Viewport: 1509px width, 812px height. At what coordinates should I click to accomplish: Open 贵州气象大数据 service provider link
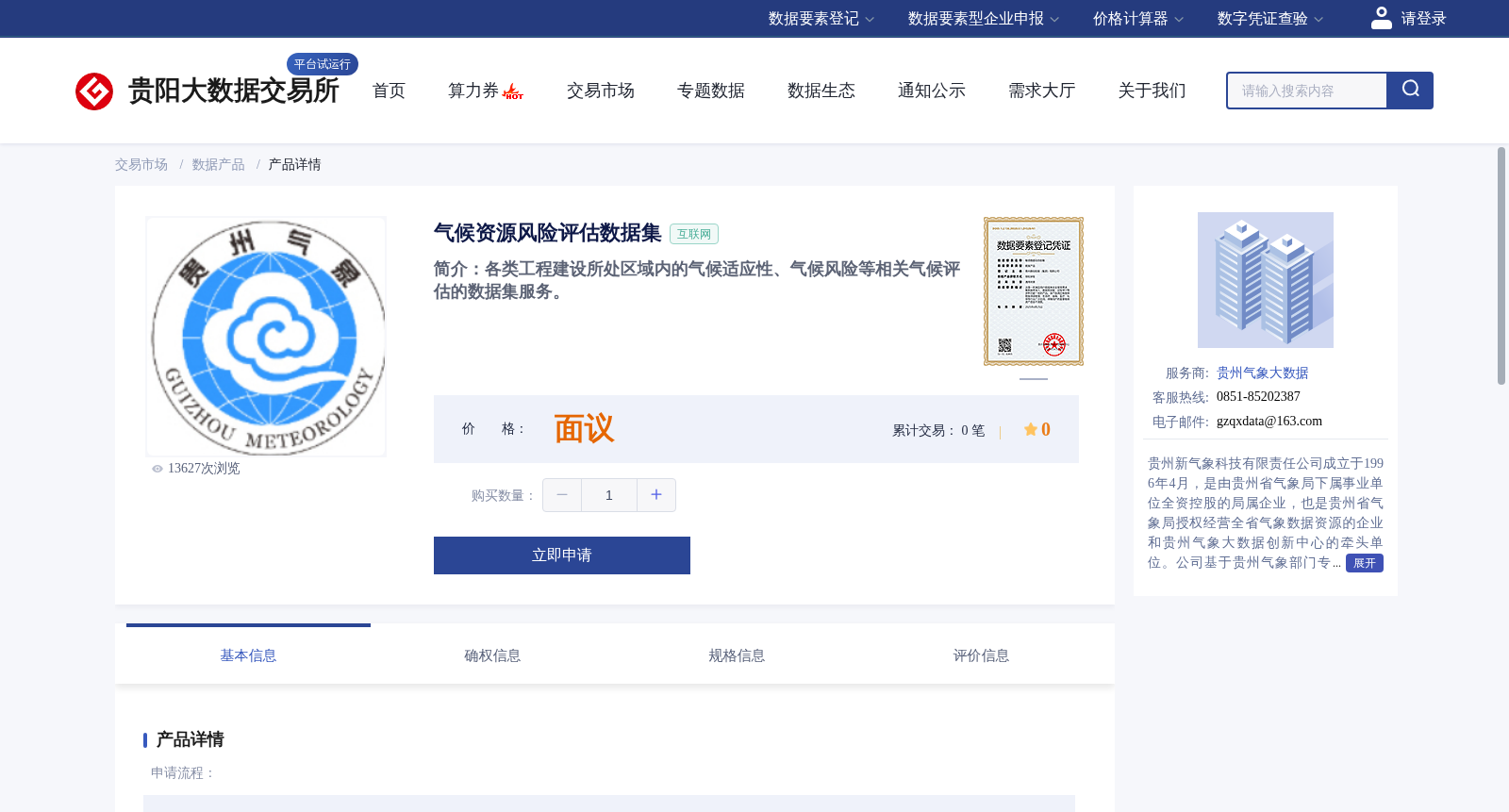click(x=1262, y=373)
